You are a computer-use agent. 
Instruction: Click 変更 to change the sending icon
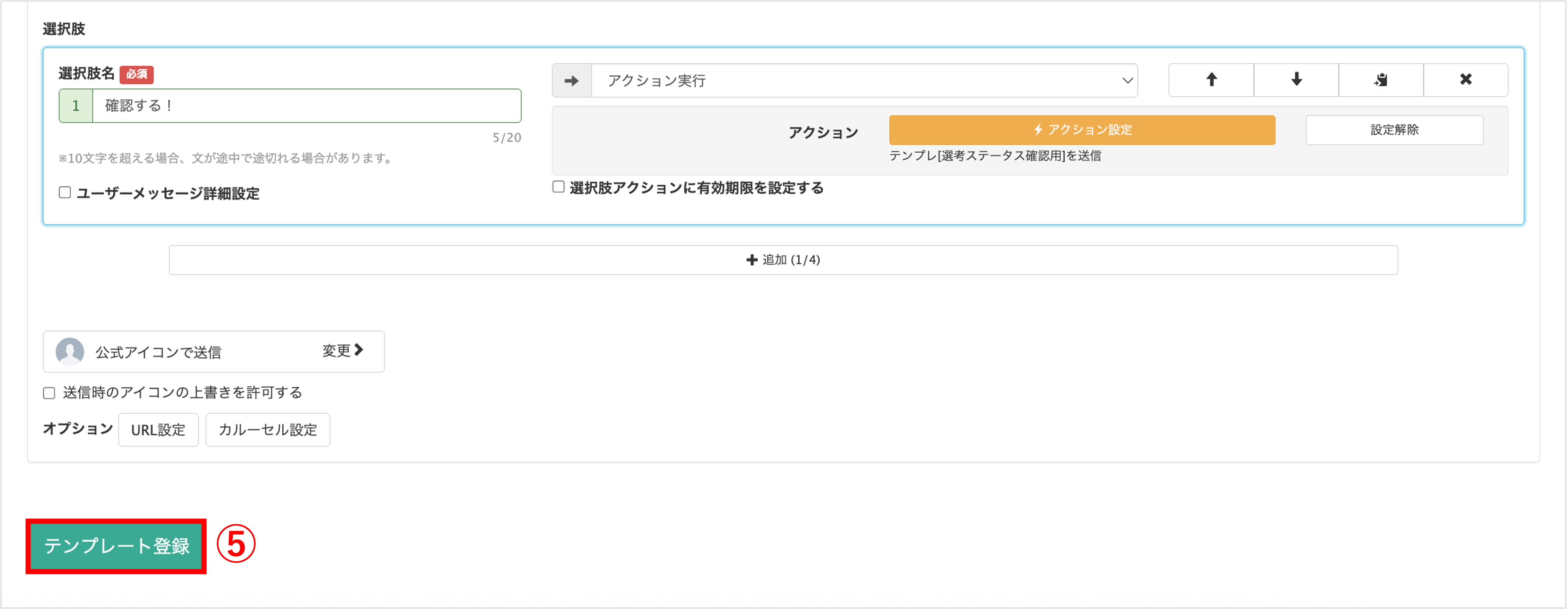(x=343, y=351)
